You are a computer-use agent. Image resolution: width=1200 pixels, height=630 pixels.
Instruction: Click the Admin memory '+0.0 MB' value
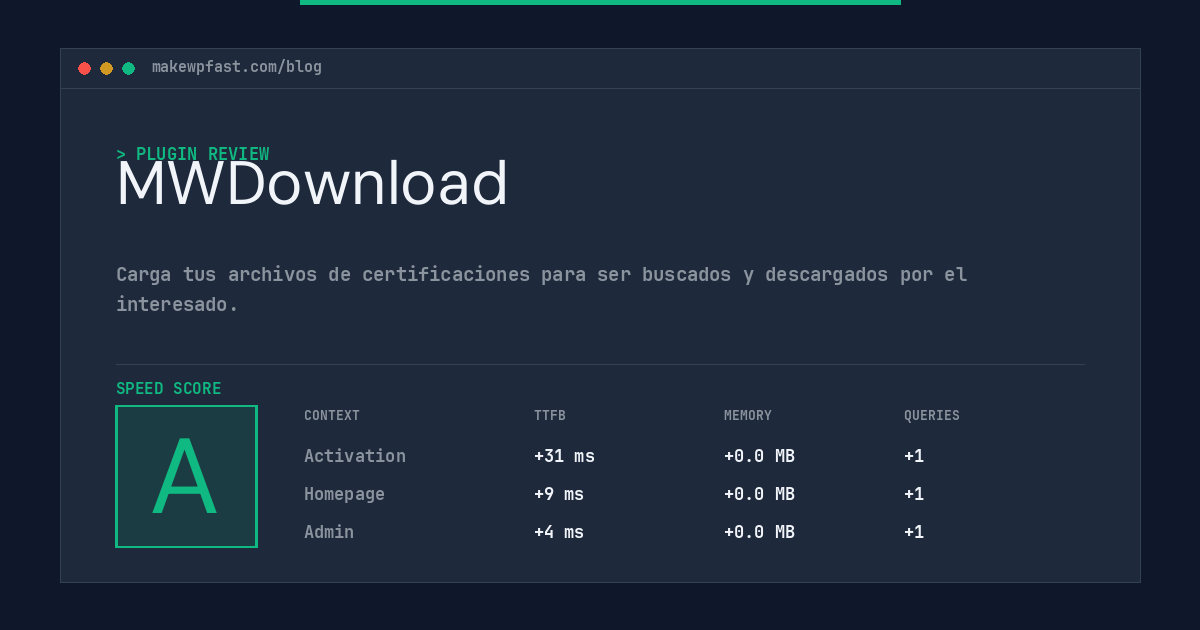759,532
